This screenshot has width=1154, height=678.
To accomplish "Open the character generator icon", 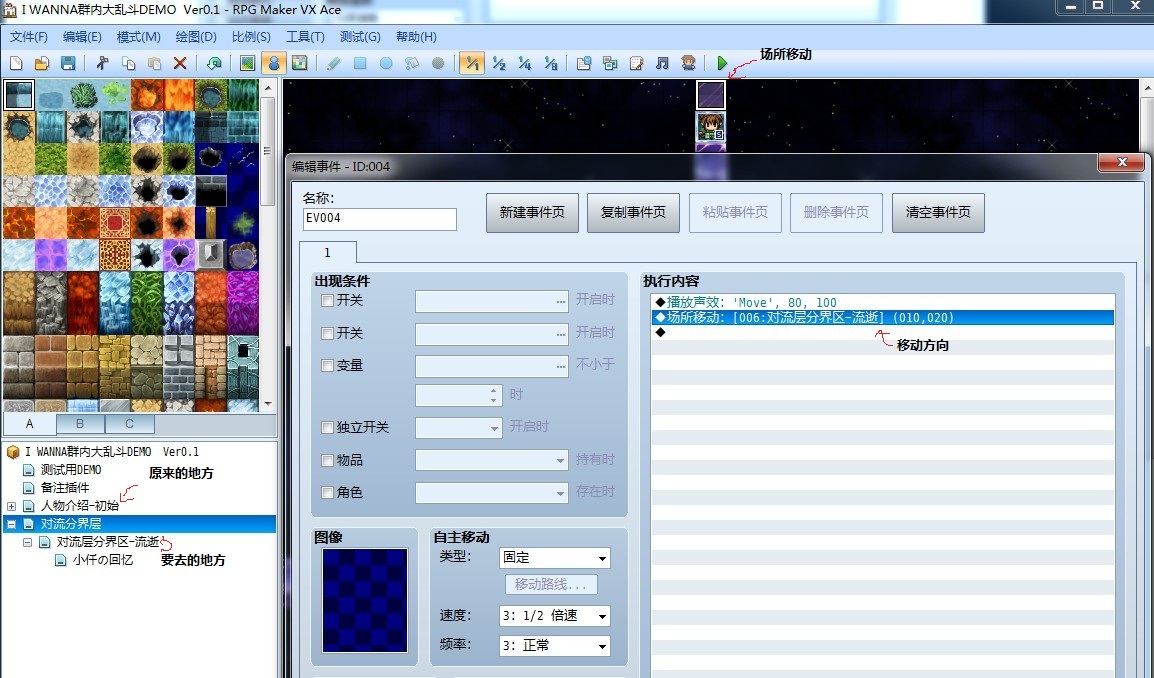I will pos(688,63).
